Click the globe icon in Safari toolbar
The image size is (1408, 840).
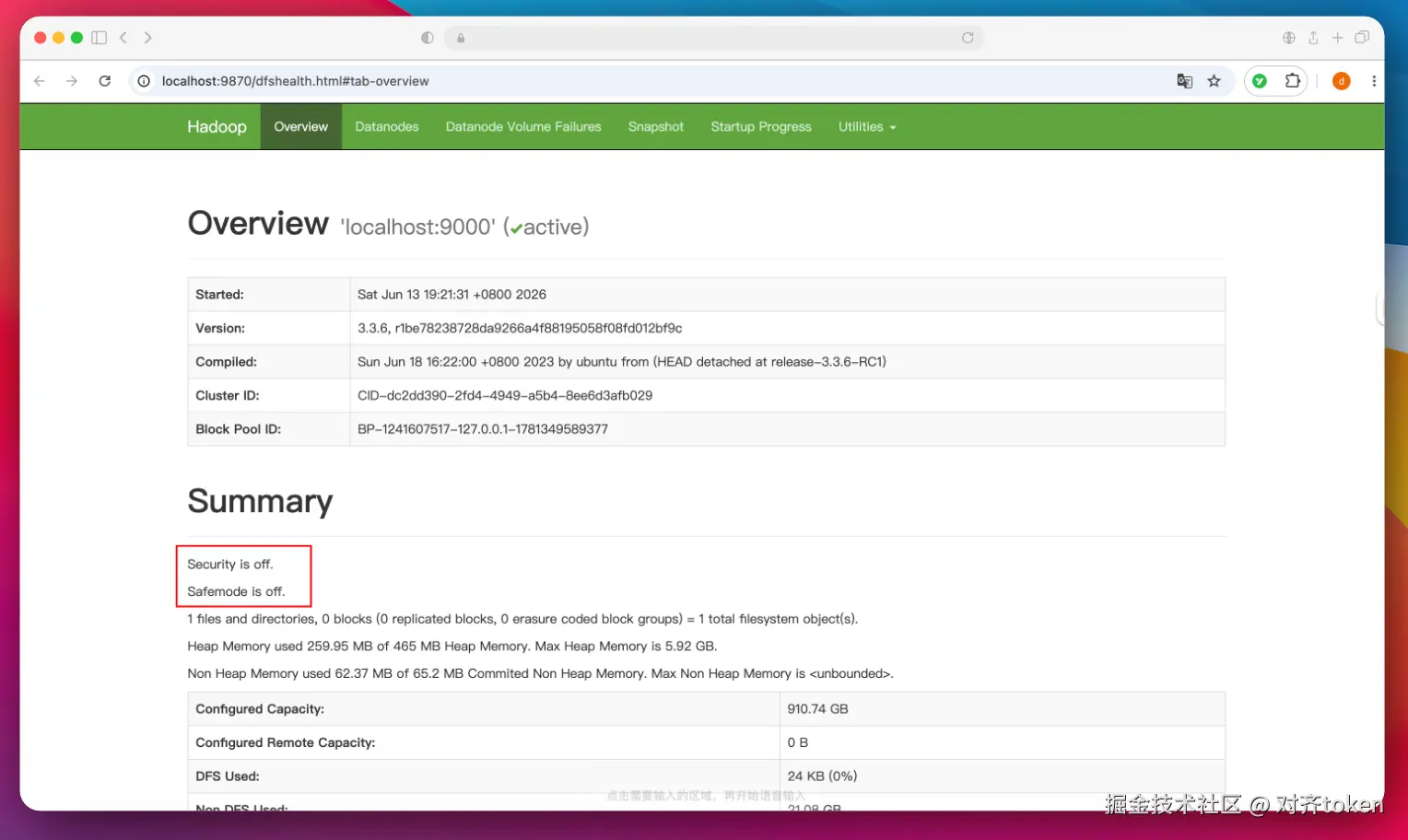coord(1289,38)
